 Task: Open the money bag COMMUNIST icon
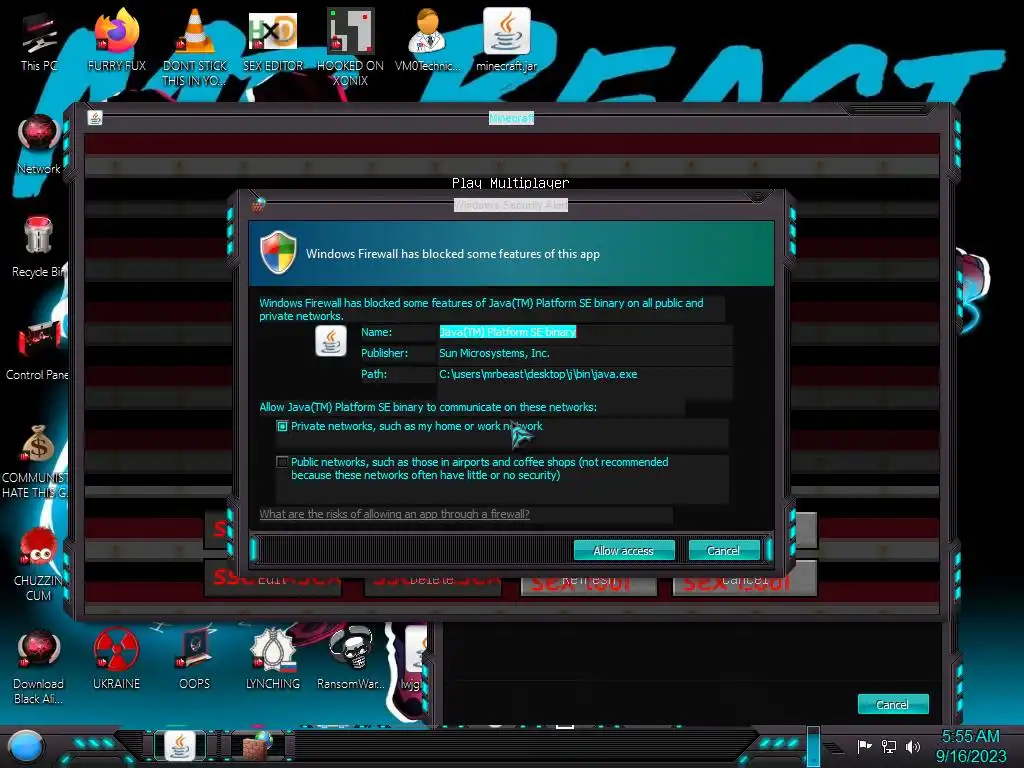tap(37, 461)
